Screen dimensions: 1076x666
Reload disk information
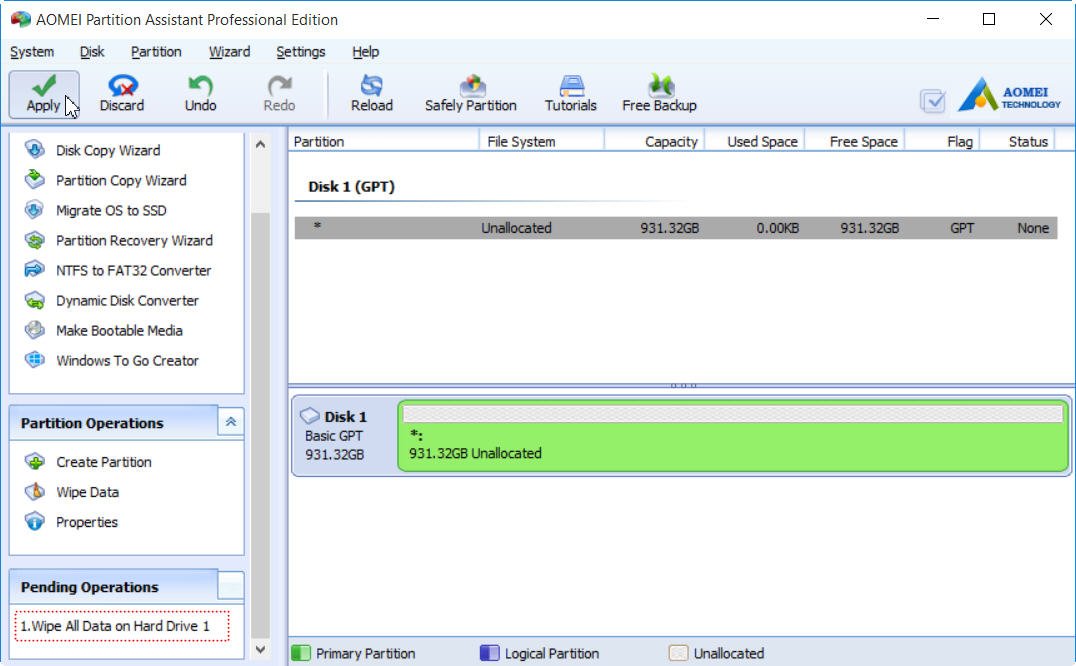click(372, 94)
